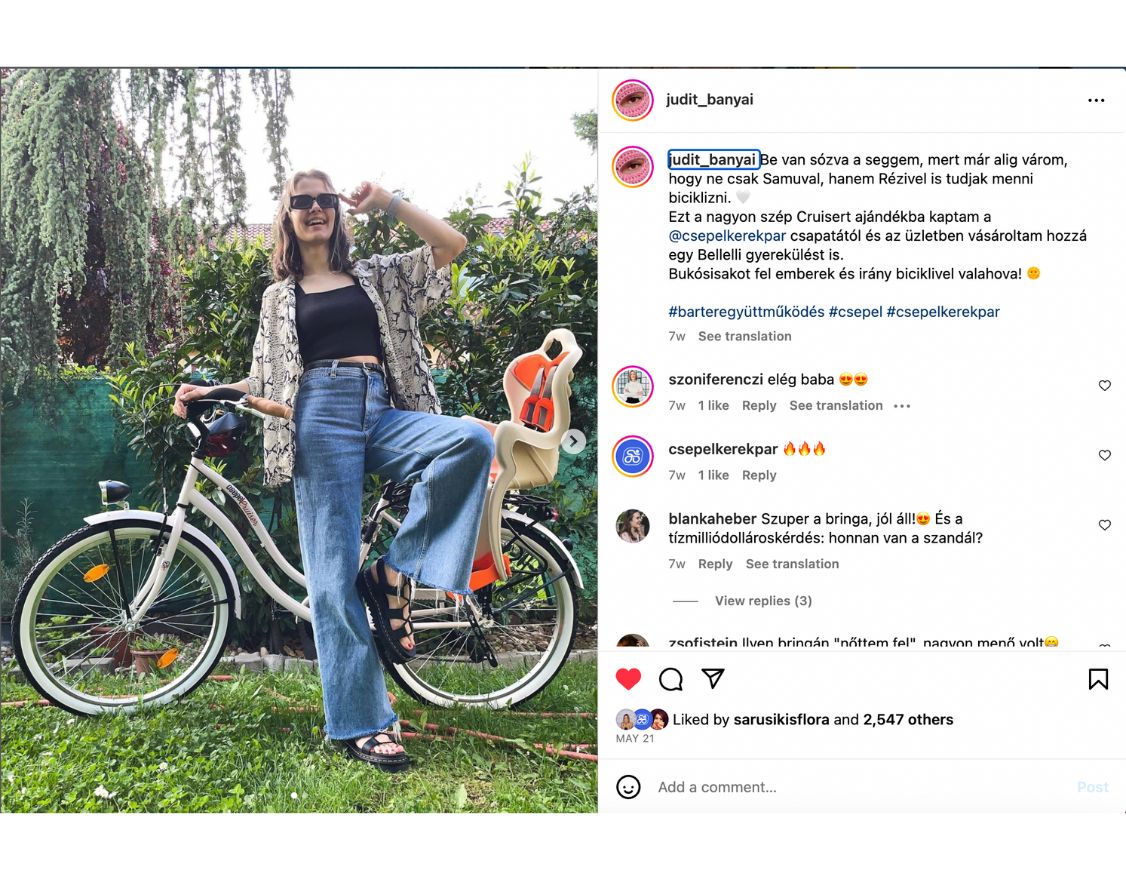
Task: Open the emoji picker smiley icon
Action: click(x=628, y=787)
